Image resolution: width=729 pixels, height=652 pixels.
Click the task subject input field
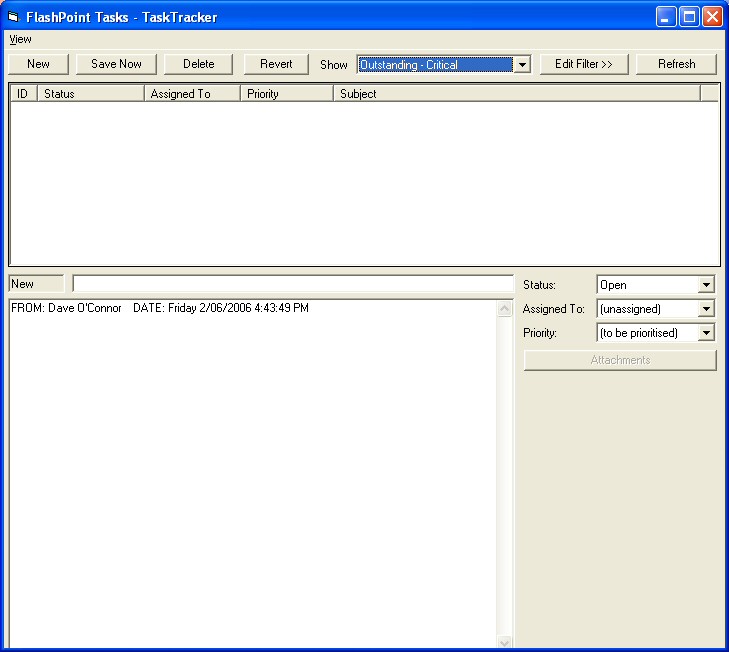293,284
